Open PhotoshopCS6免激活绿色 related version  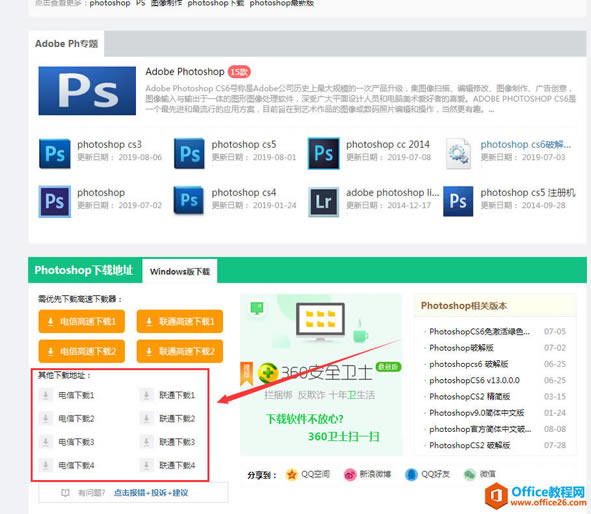tap(479, 332)
